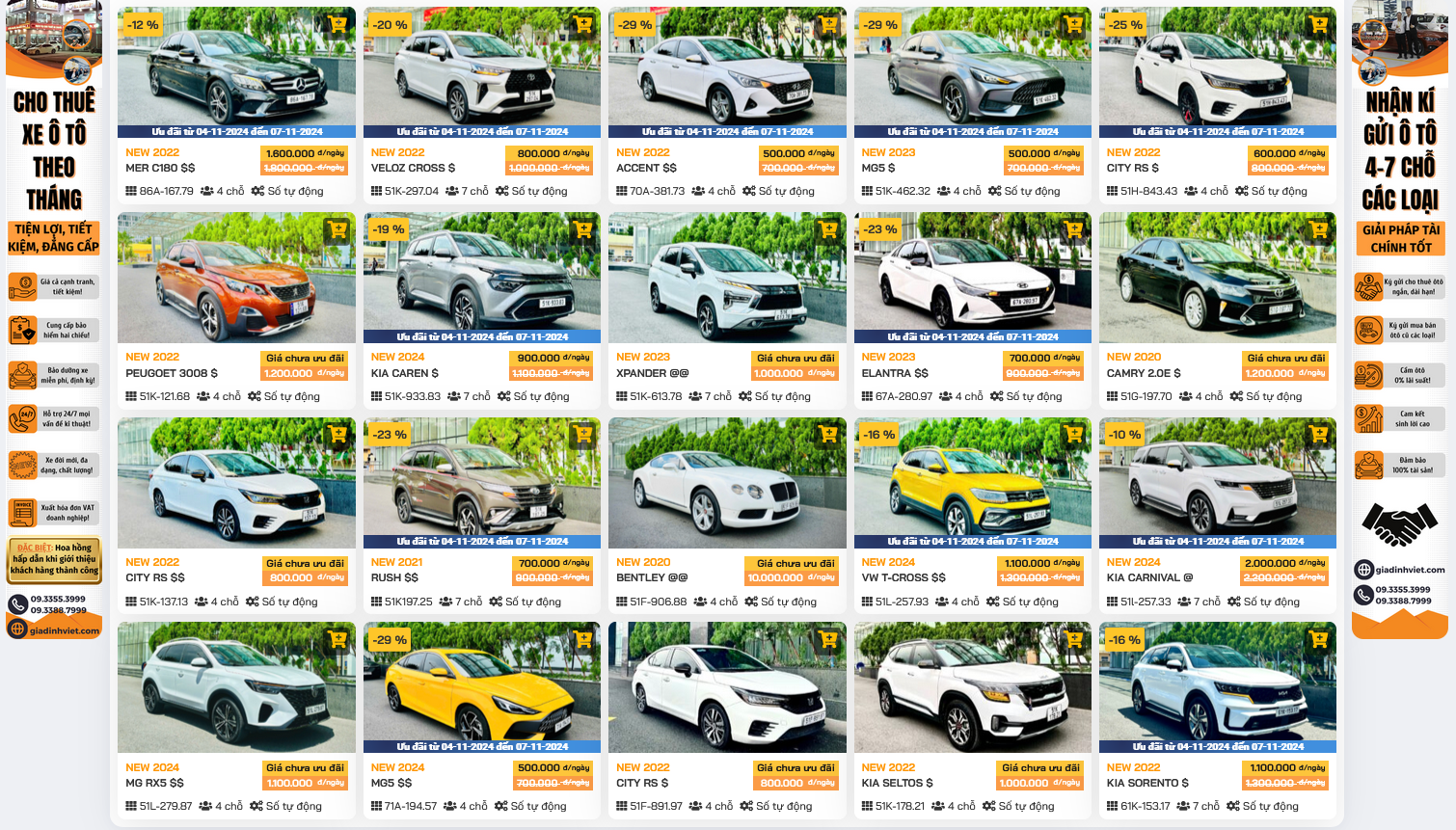Click the cart icon on MG RX5 photo

pyautogui.click(x=337, y=639)
